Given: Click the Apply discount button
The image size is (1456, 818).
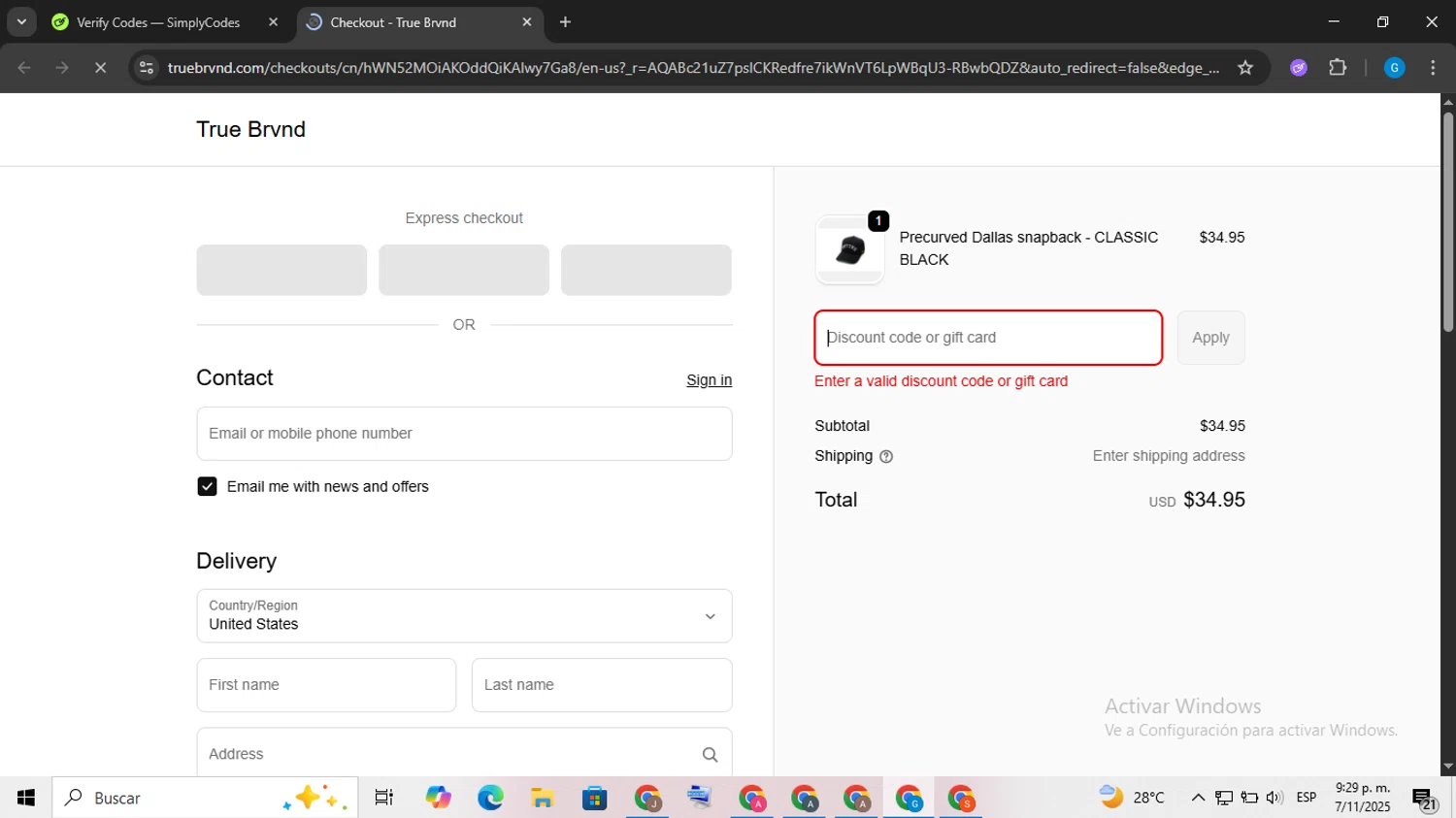Looking at the screenshot, I should click(1210, 338).
